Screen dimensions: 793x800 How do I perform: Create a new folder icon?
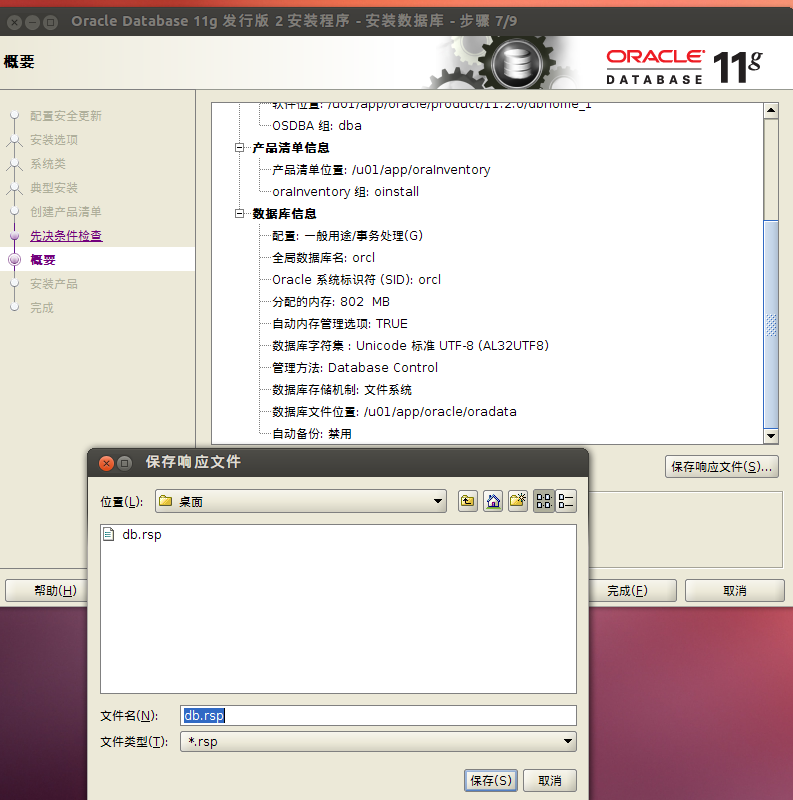(518, 501)
